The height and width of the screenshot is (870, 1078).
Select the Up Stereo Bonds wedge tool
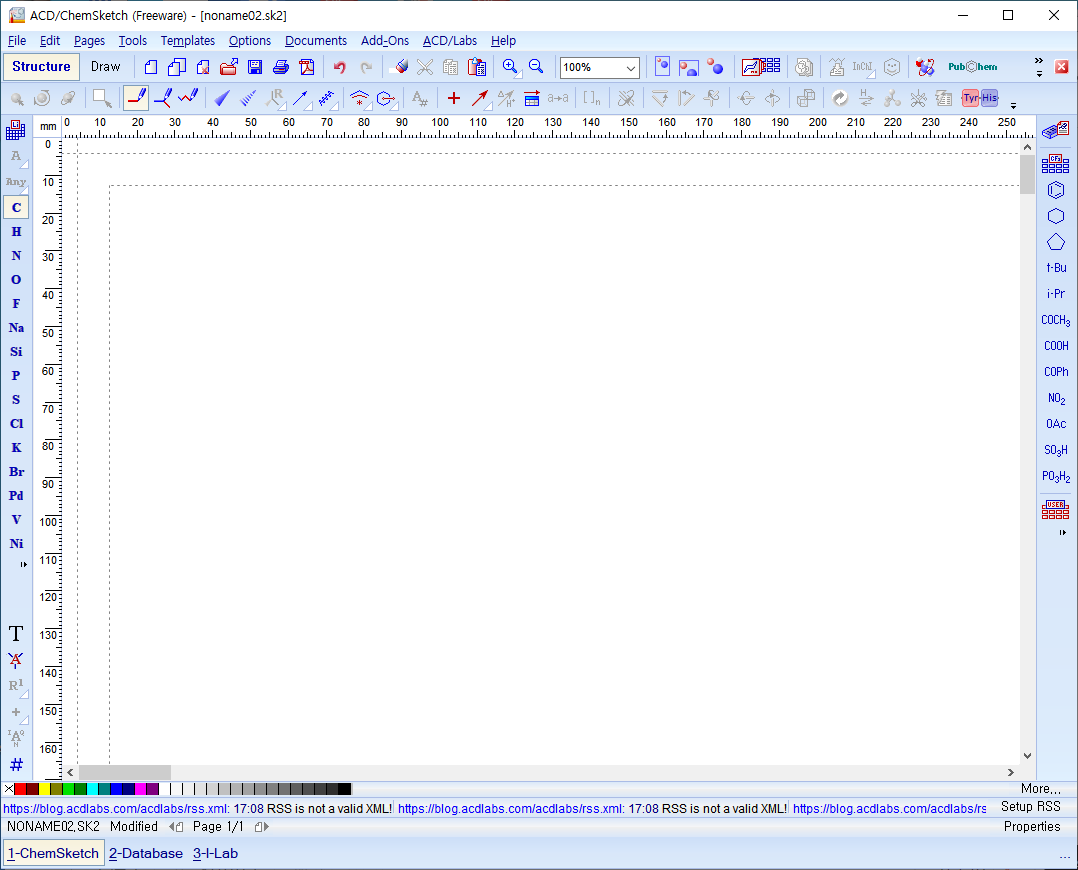click(x=221, y=98)
